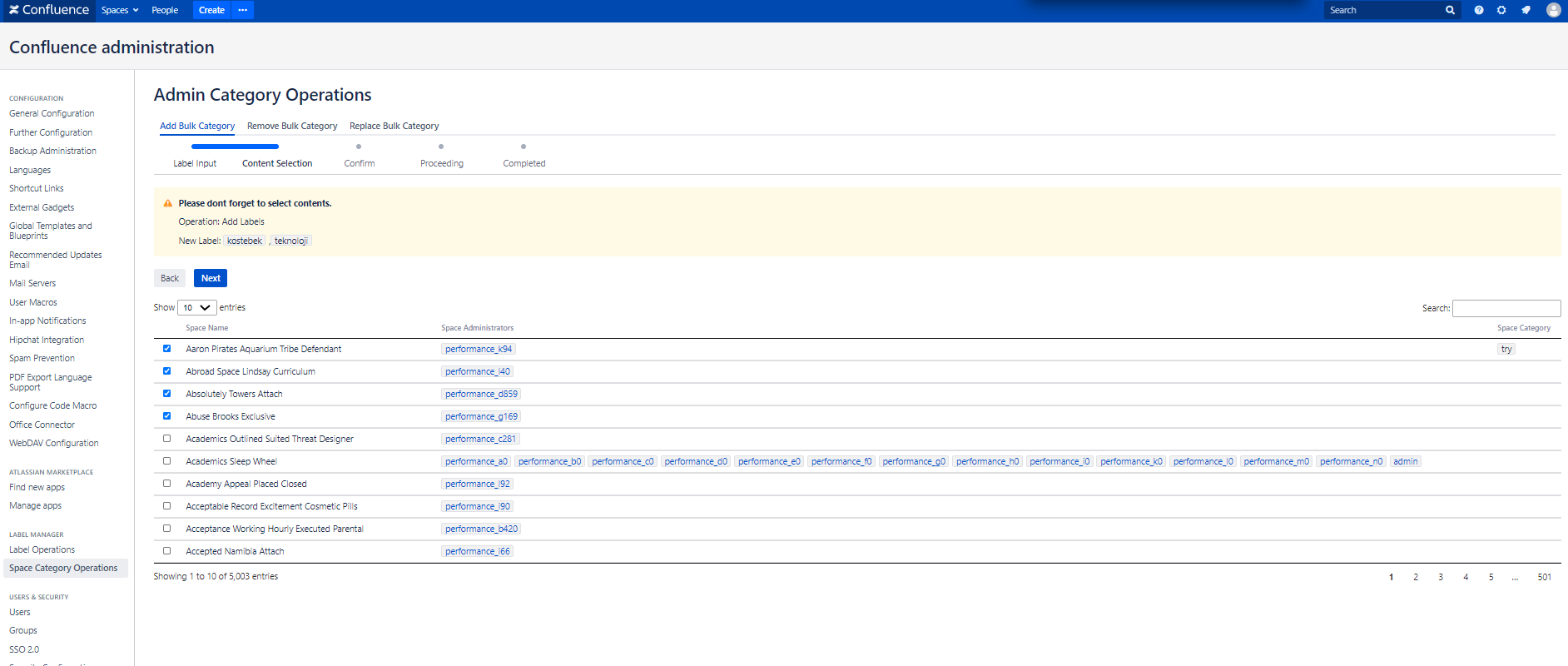Click the table Search input field
The image size is (1568, 666).
coord(1506,308)
